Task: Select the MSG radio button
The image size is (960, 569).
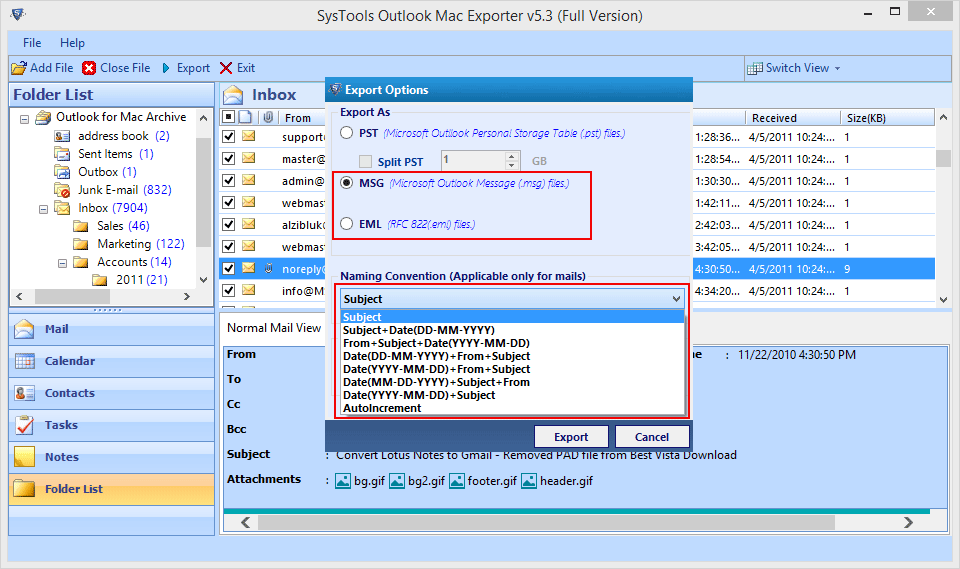Action: click(x=347, y=183)
